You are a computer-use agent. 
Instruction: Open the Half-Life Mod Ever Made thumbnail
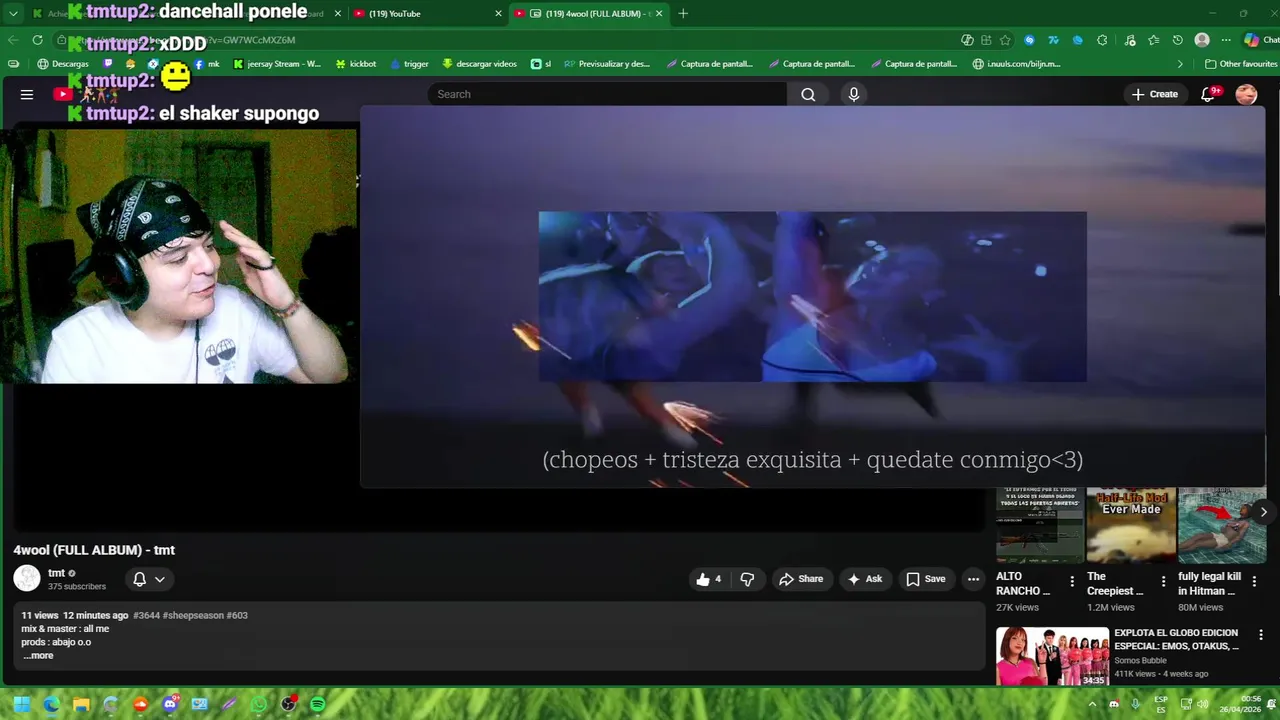[x=1131, y=526]
